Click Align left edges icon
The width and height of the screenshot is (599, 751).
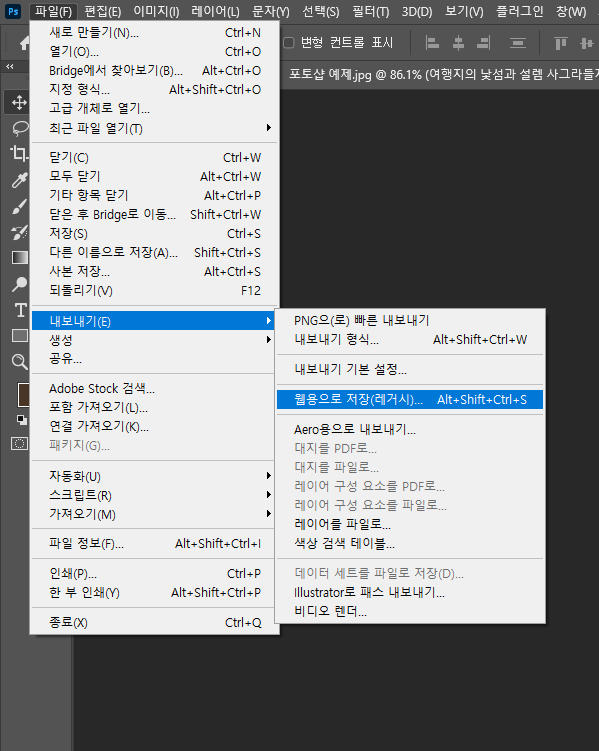click(432, 43)
